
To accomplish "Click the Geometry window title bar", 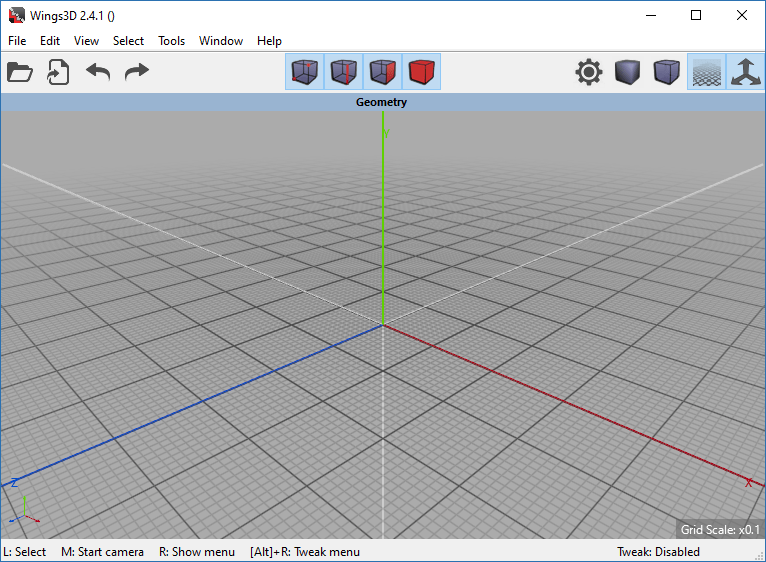I will 383,102.
